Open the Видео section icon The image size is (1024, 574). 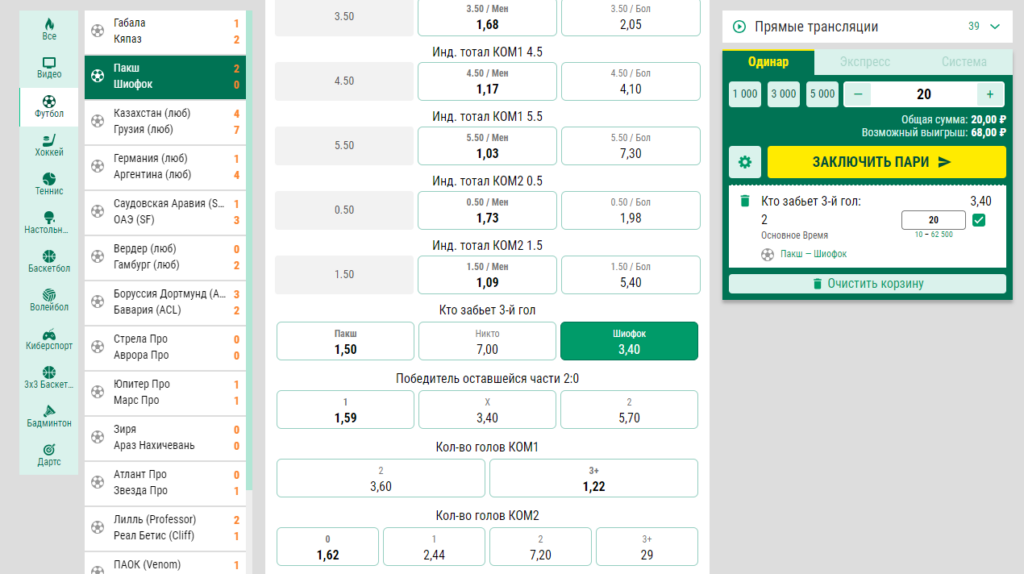pos(49,63)
